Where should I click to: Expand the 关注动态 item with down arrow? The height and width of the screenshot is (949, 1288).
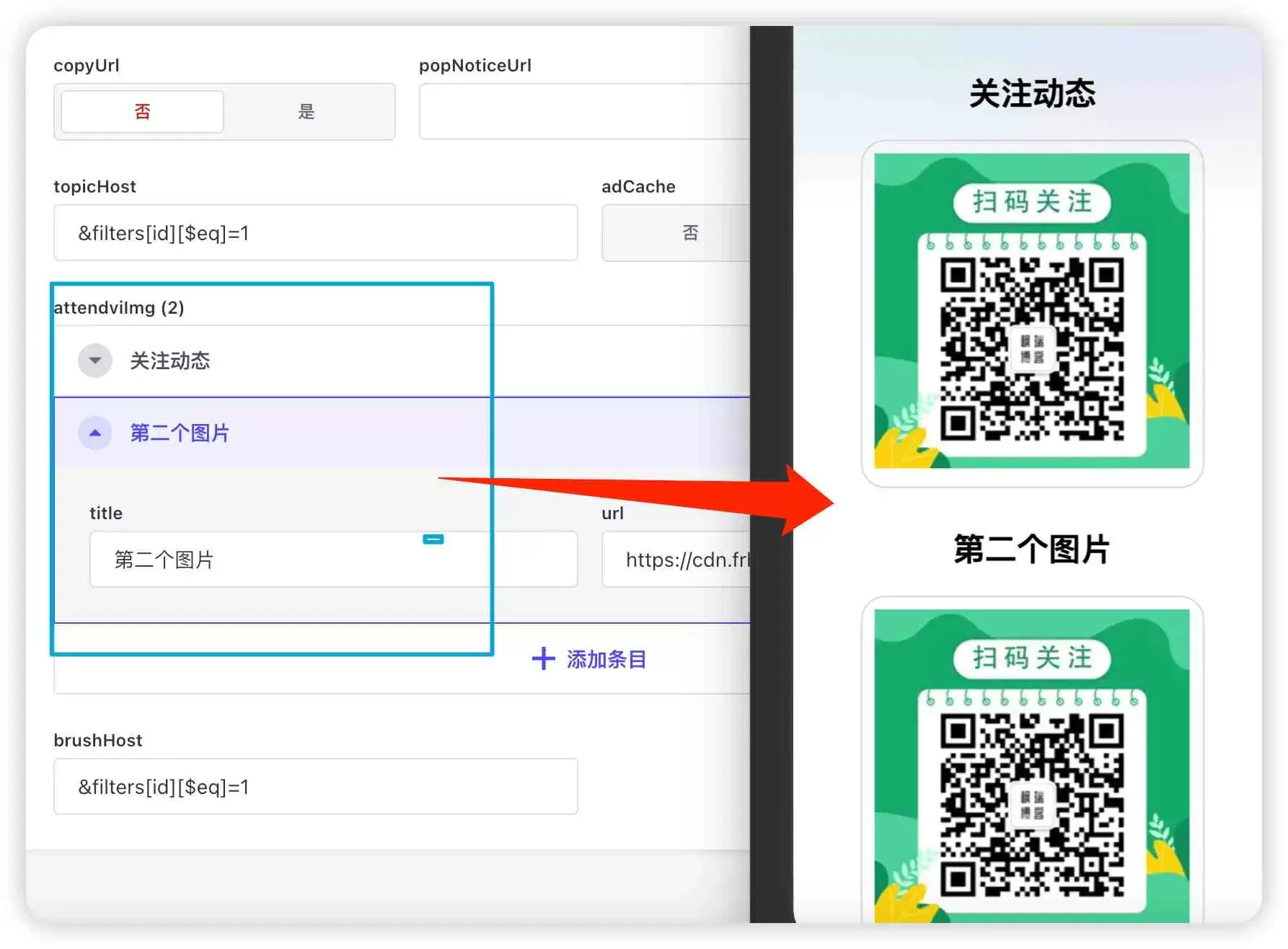[x=95, y=361]
